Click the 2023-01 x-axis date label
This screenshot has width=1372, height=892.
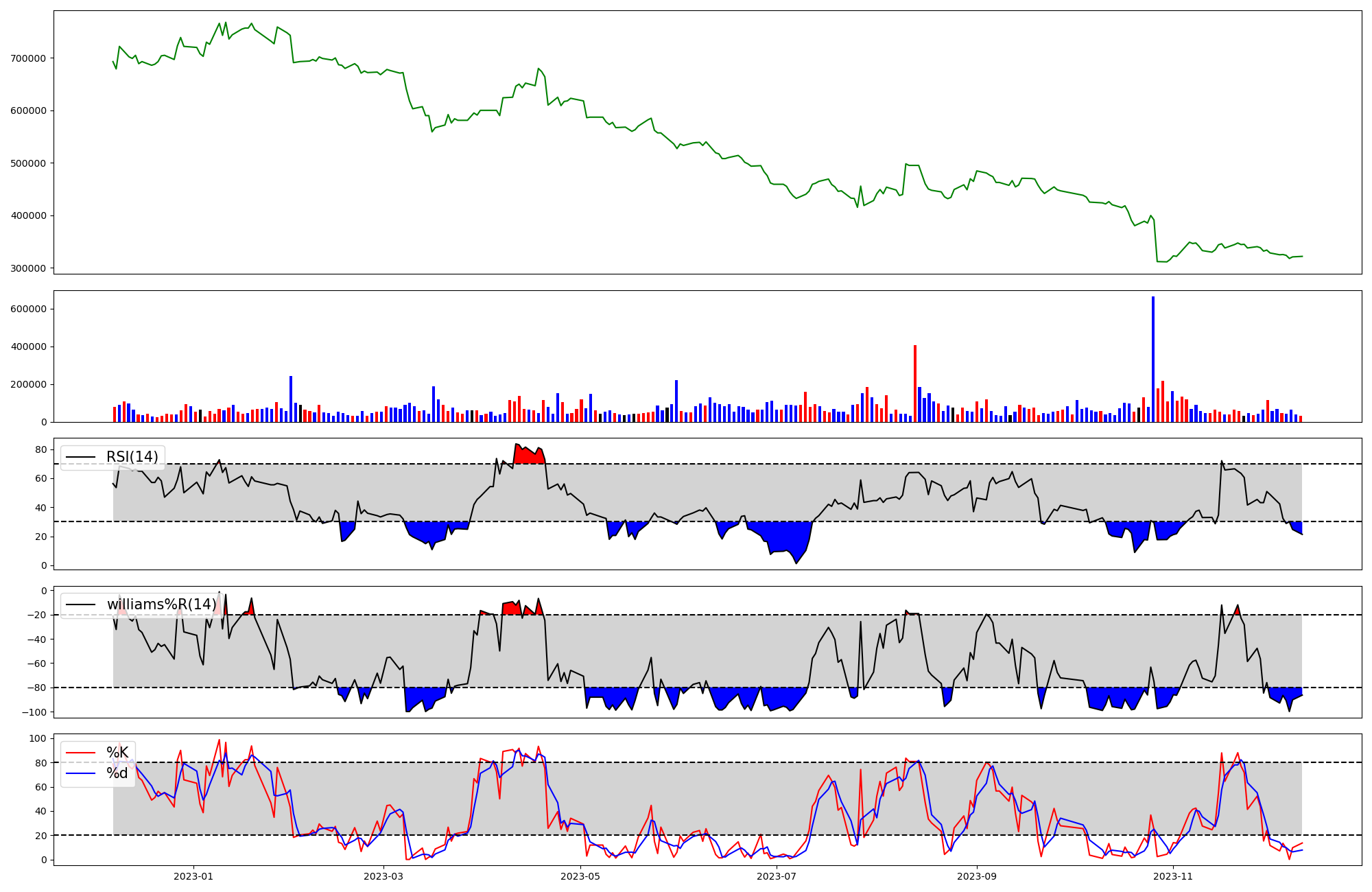(x=193, y=876)
